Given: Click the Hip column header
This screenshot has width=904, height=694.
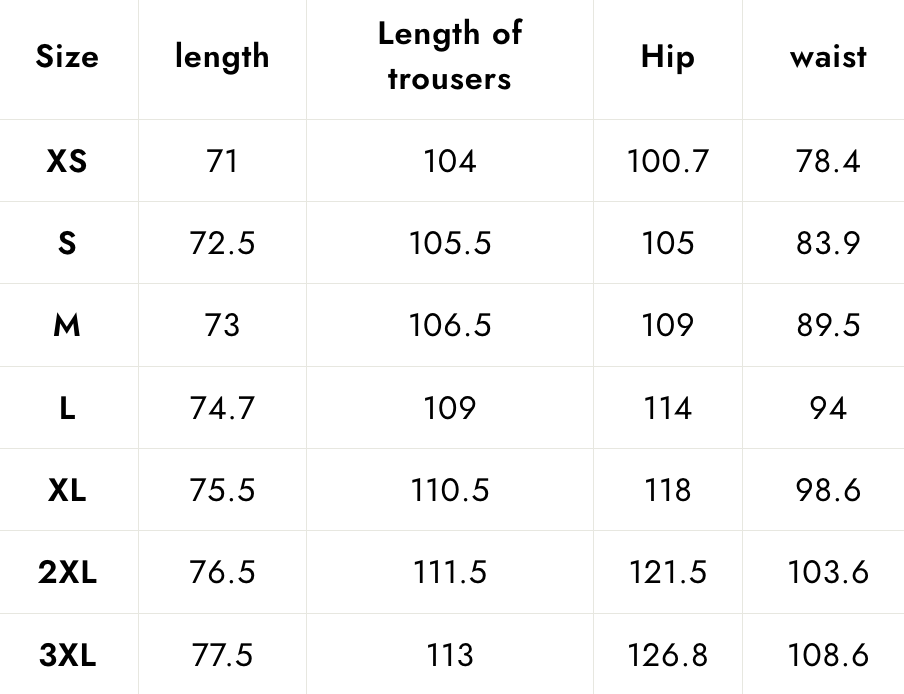Looking at the screenshot, I should point(668,56).
